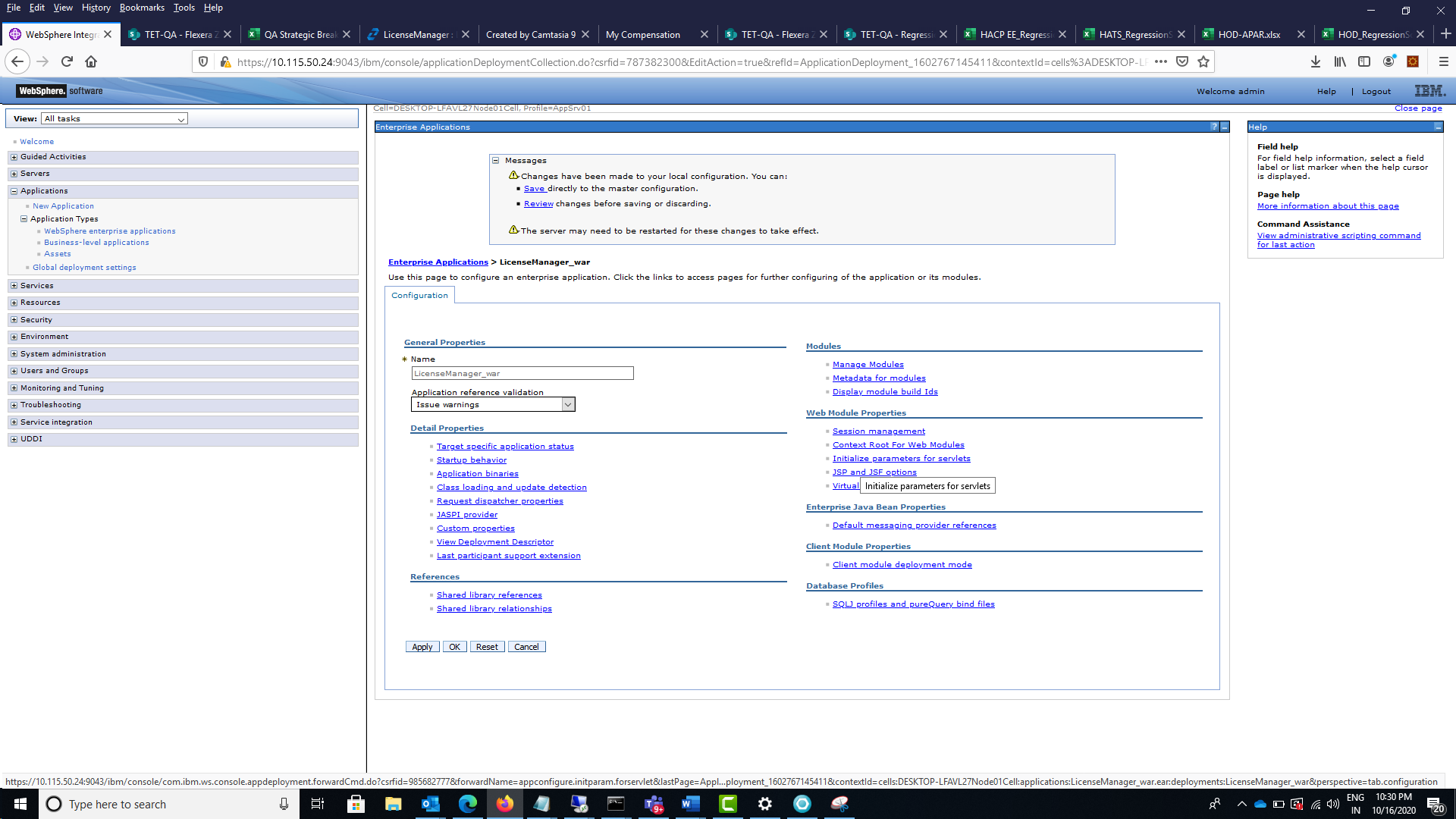Open Microsoft Word from the taskbar
The height and width of the screenshot is (819, 1456).
(690, 804)
